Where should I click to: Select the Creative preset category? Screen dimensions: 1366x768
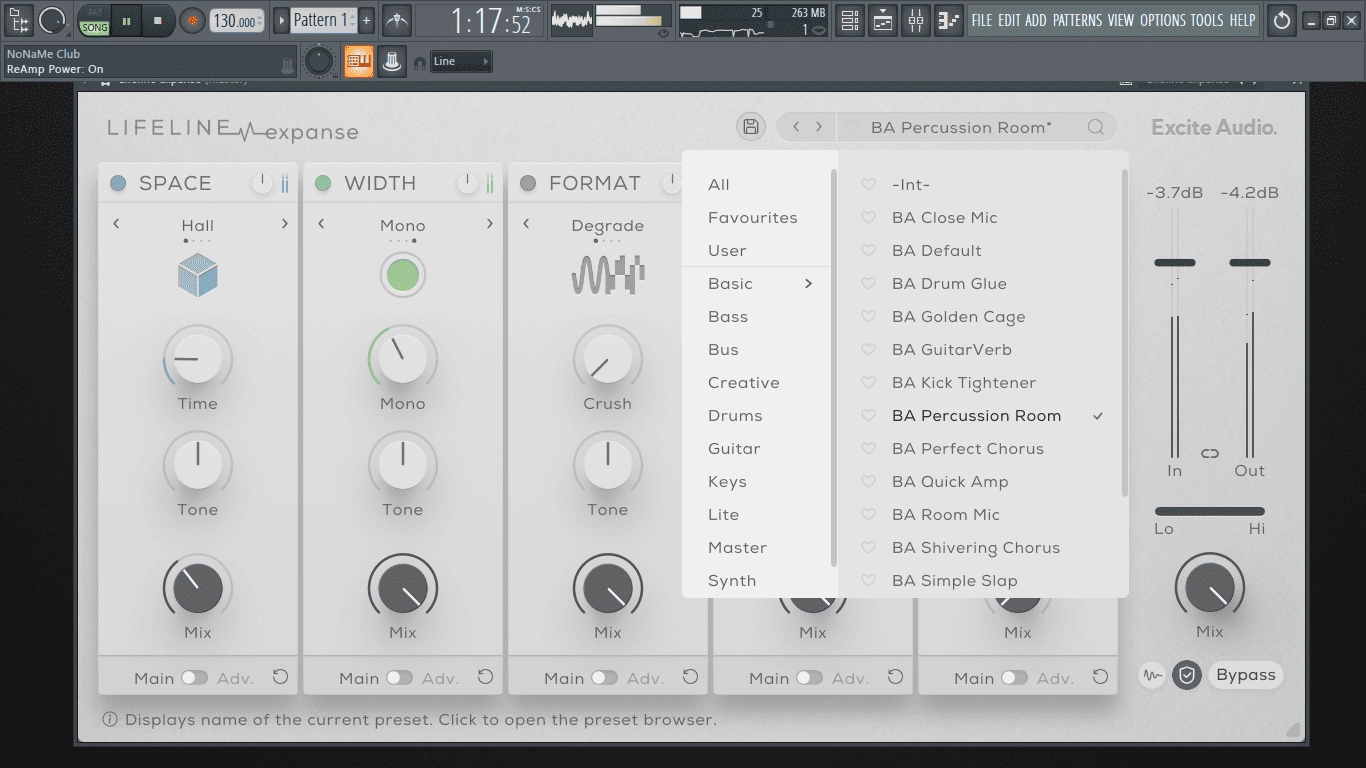point(744,382)
